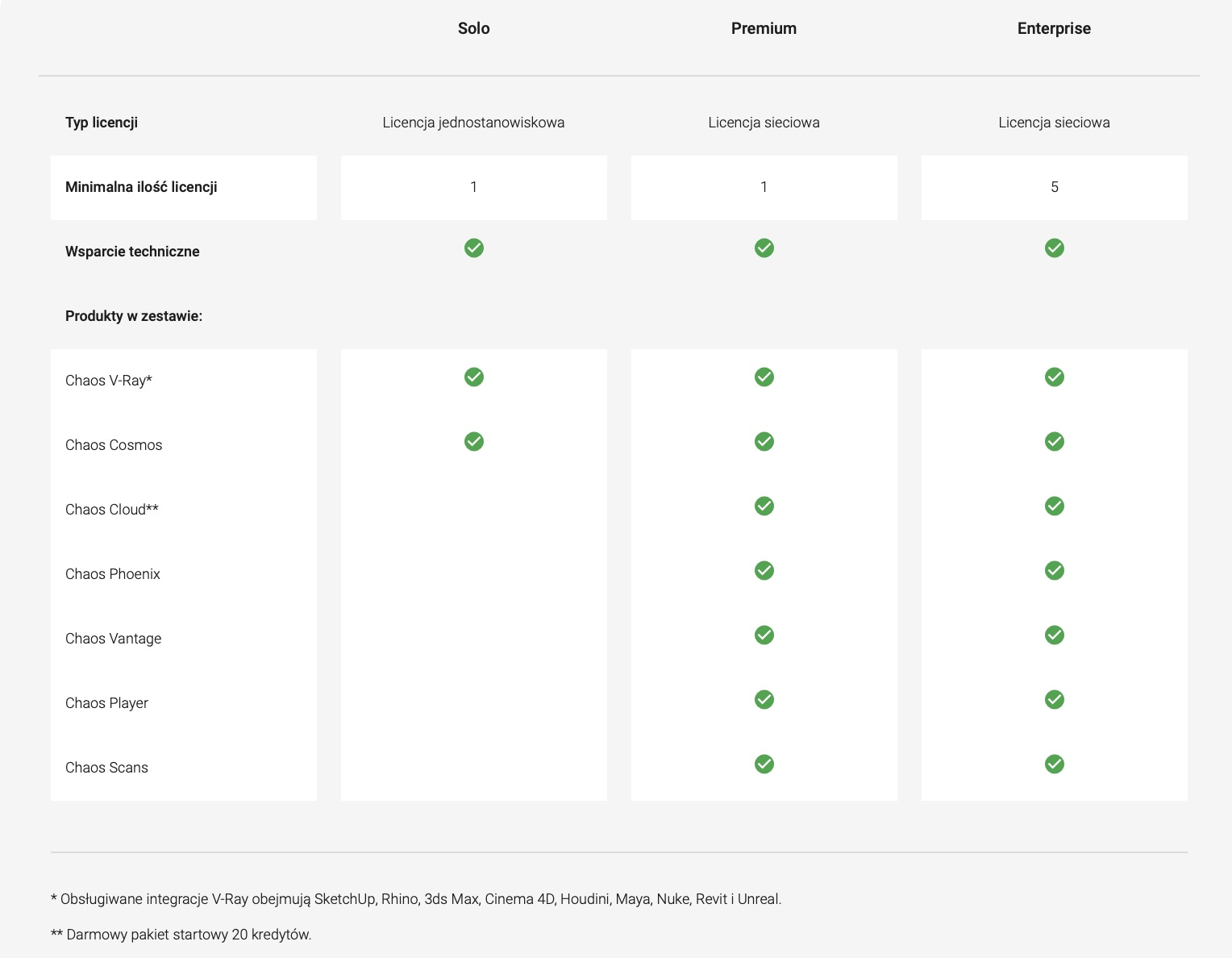Click Solo checkmark for Chaos Cosmos

click(x=474, y=442)
